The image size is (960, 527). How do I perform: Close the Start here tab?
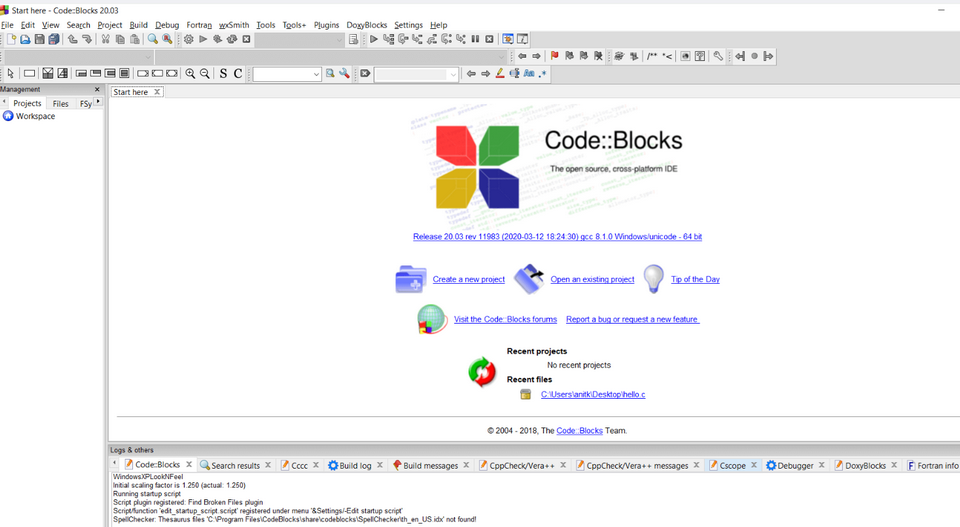[157, 92]
